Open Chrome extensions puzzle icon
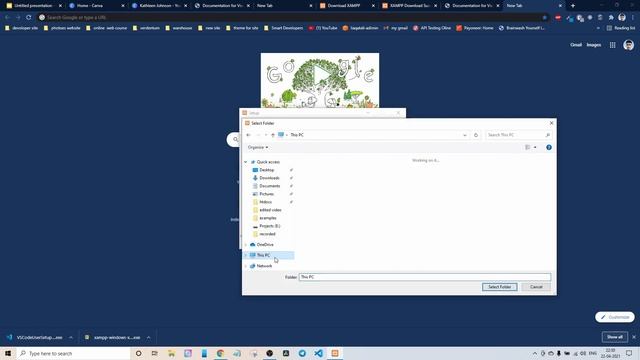640x360 pixels. 611,18
